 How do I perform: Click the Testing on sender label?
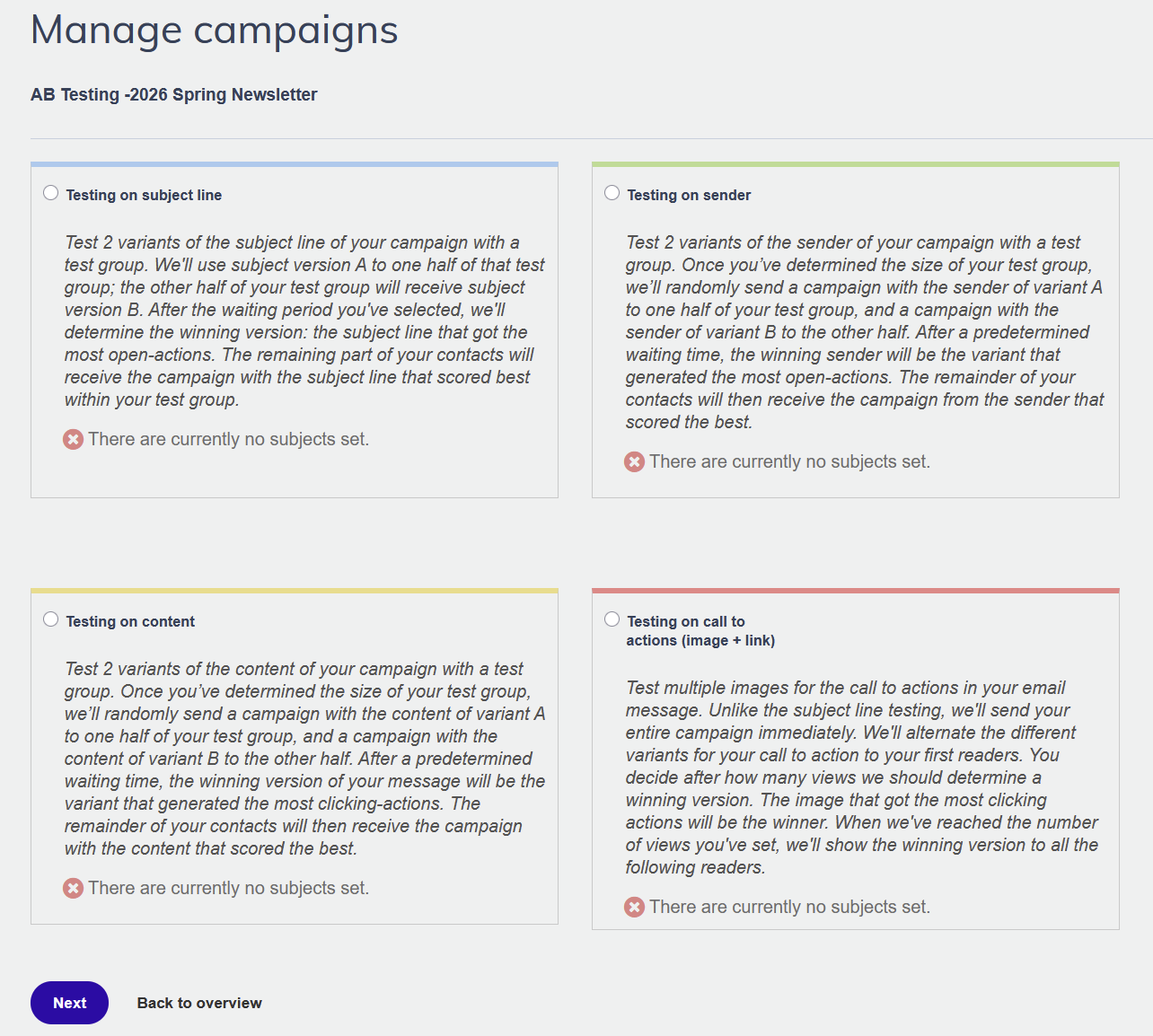(689, 195)
